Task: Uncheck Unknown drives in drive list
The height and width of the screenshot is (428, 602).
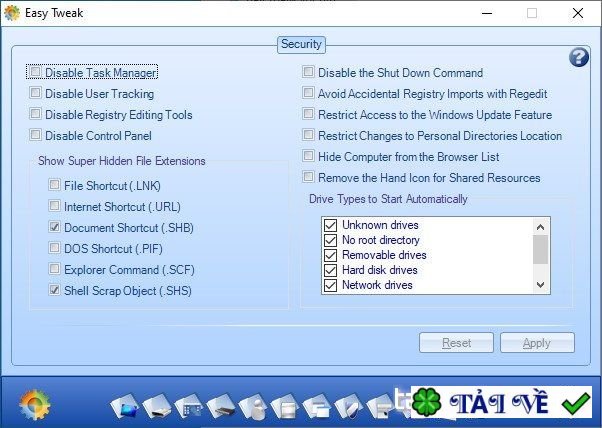Action: tap(331, 225)
